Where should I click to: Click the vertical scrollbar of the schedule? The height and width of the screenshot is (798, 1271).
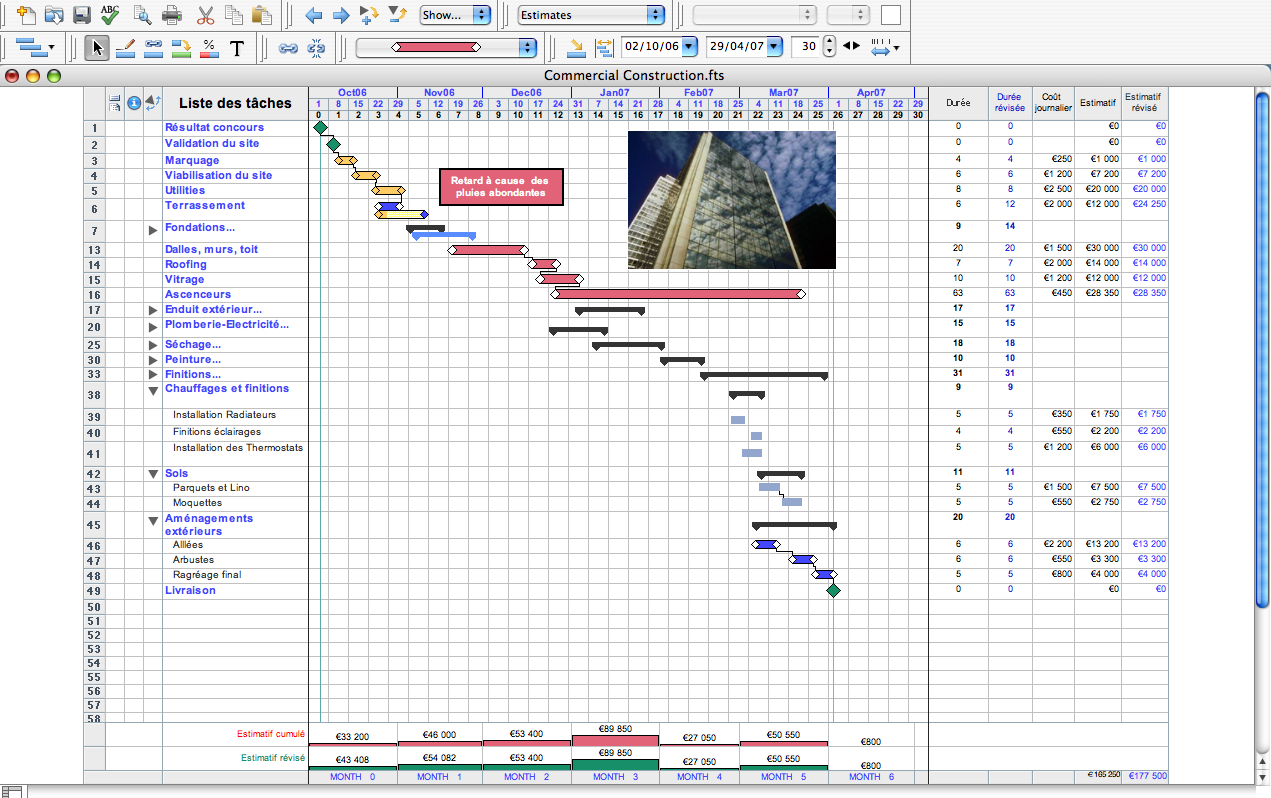(x=1262, y=350)
